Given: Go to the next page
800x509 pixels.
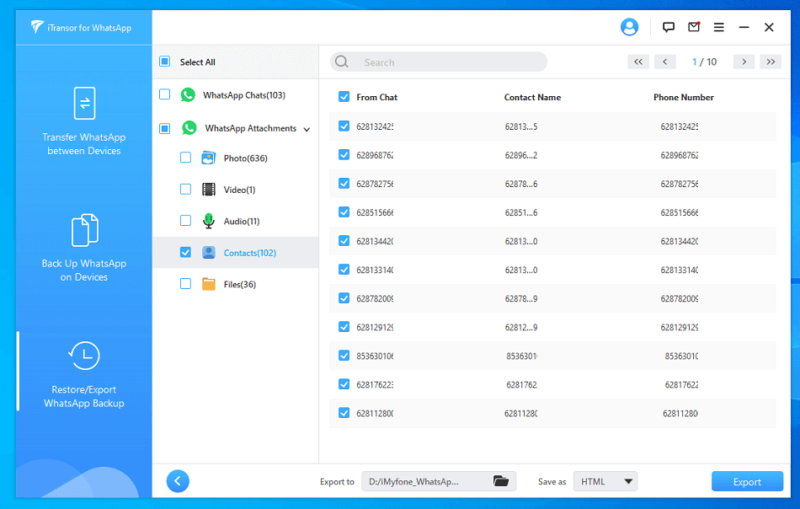Looking at the screenshot, I should (744, 62).
